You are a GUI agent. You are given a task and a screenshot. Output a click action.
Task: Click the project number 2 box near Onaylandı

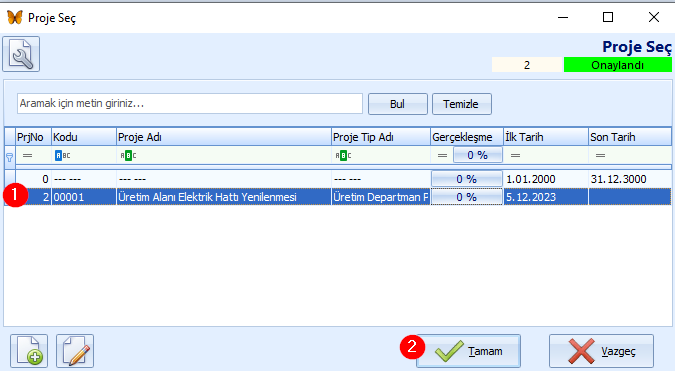pyautogui.click(x=527, y=65)
